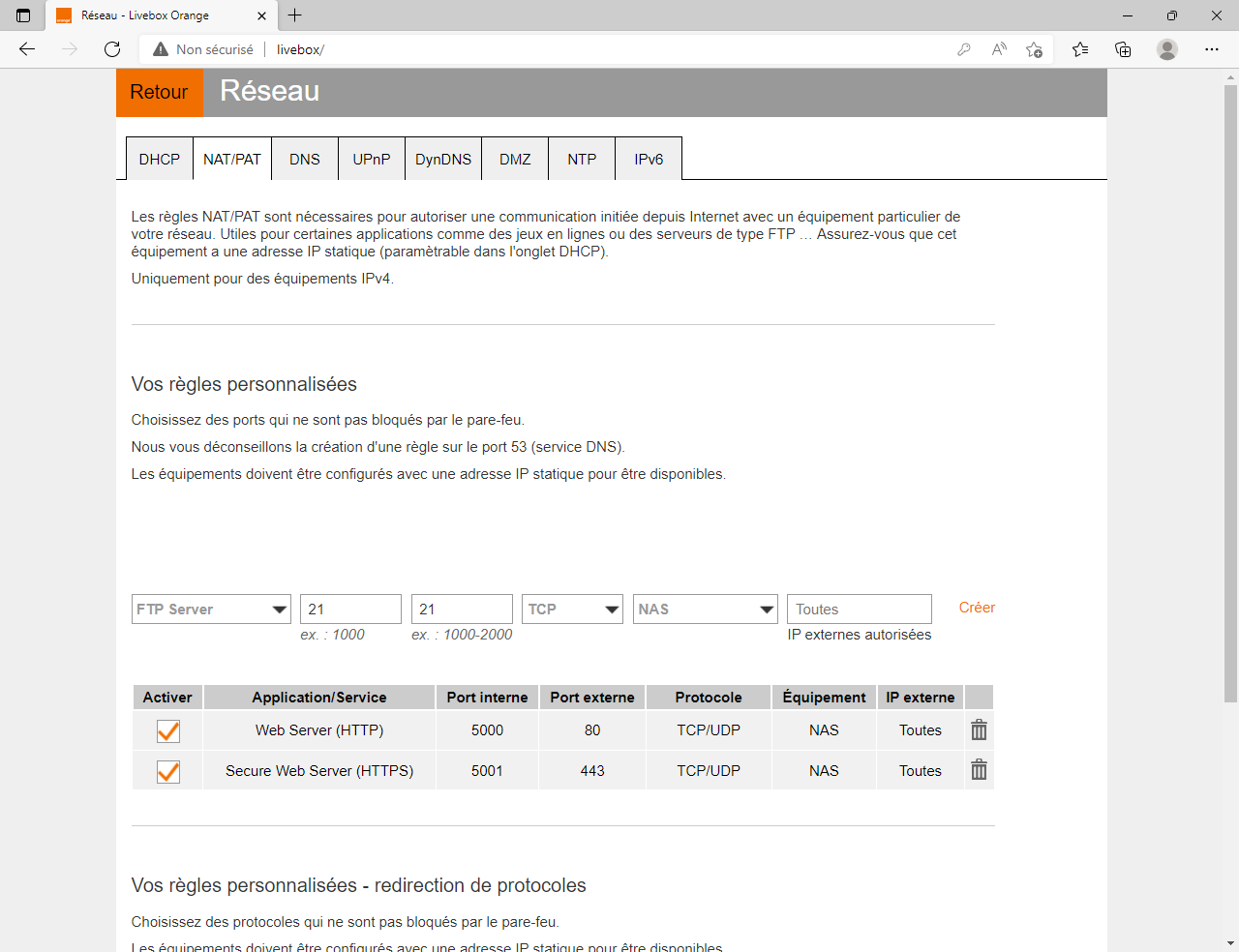
Task: Expand the NAS equipment dropdown
Action: coord(706,610)
